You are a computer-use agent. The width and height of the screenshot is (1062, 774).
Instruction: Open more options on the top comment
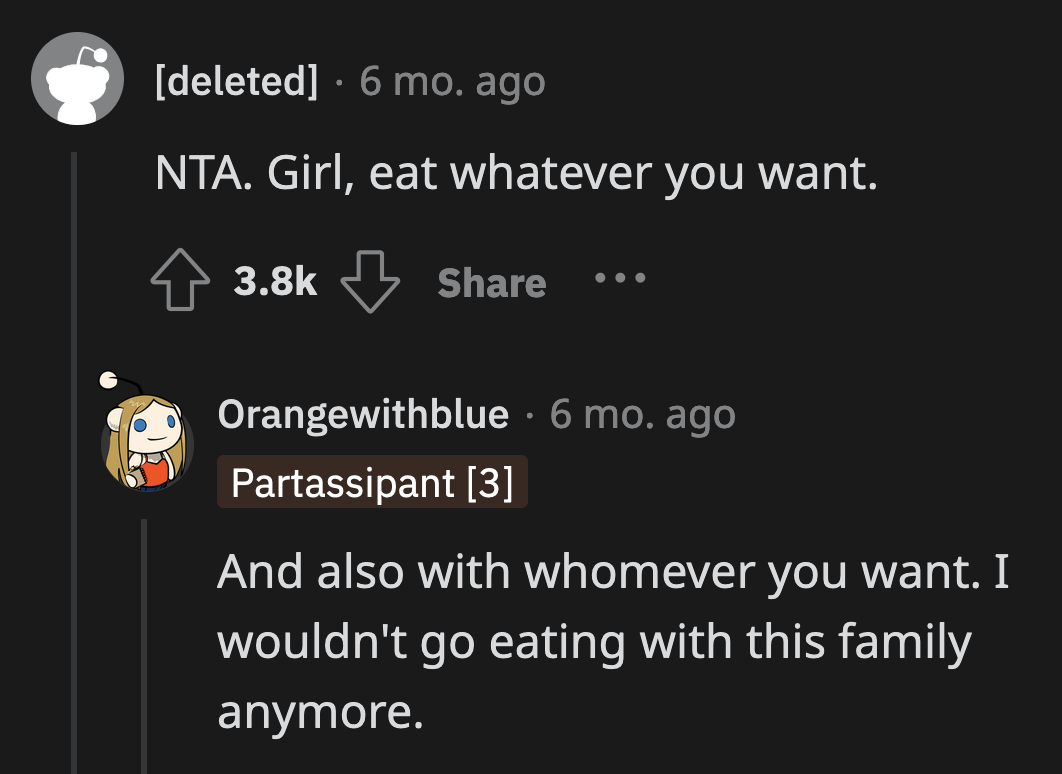point(620,281)
